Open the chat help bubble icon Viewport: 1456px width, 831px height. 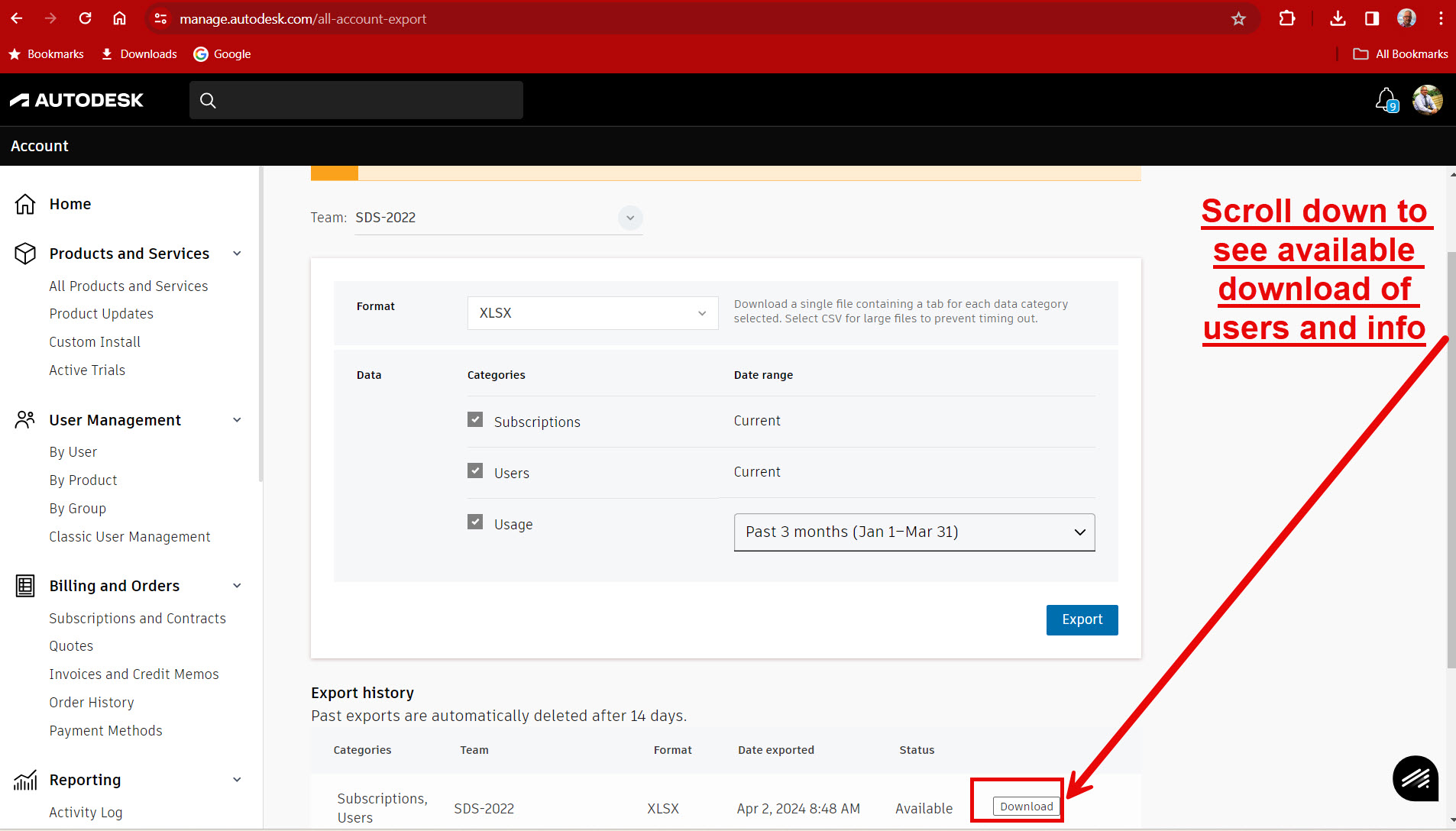[1416, 778]
